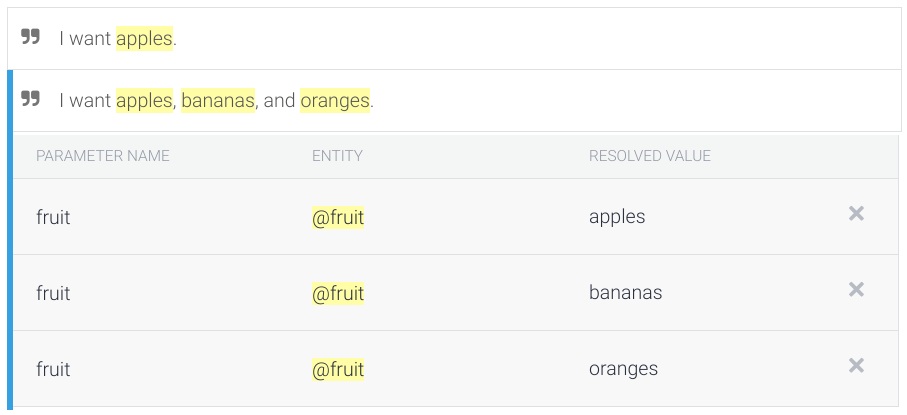Click resolved value 'apples'
The image size is (907, 415).
[x=617, y=217]
